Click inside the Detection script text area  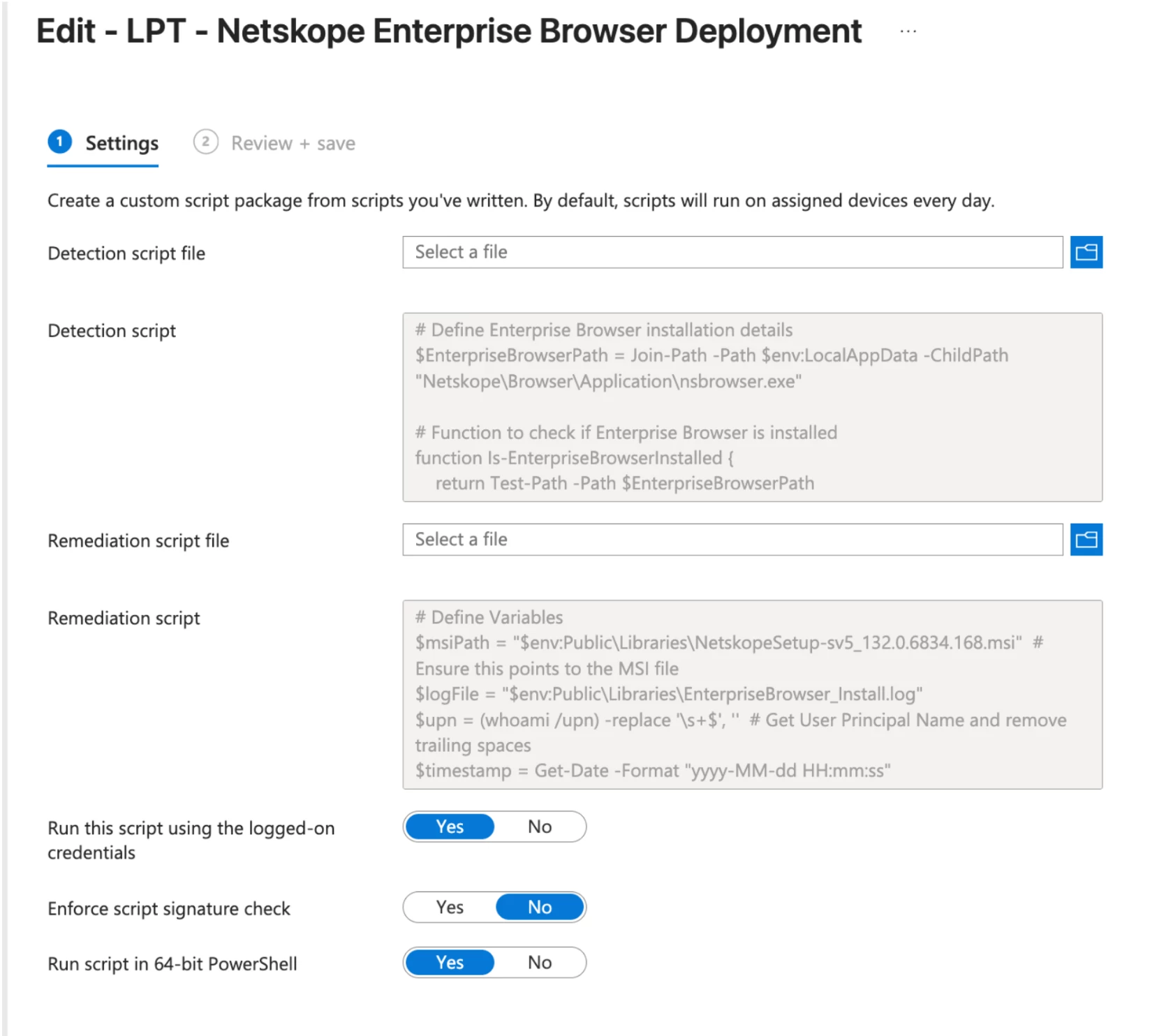[x=752, y=407]
